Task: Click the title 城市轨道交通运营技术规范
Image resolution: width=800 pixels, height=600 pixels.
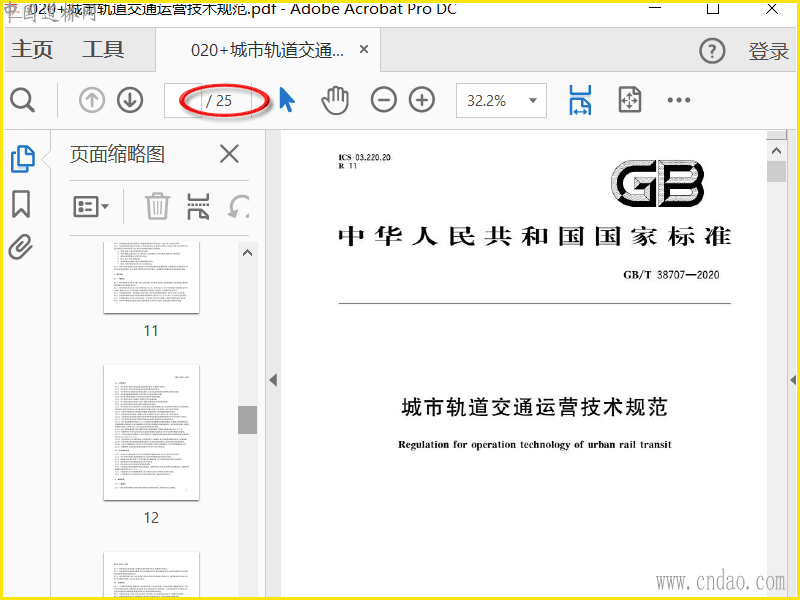Action: (534, 407)
